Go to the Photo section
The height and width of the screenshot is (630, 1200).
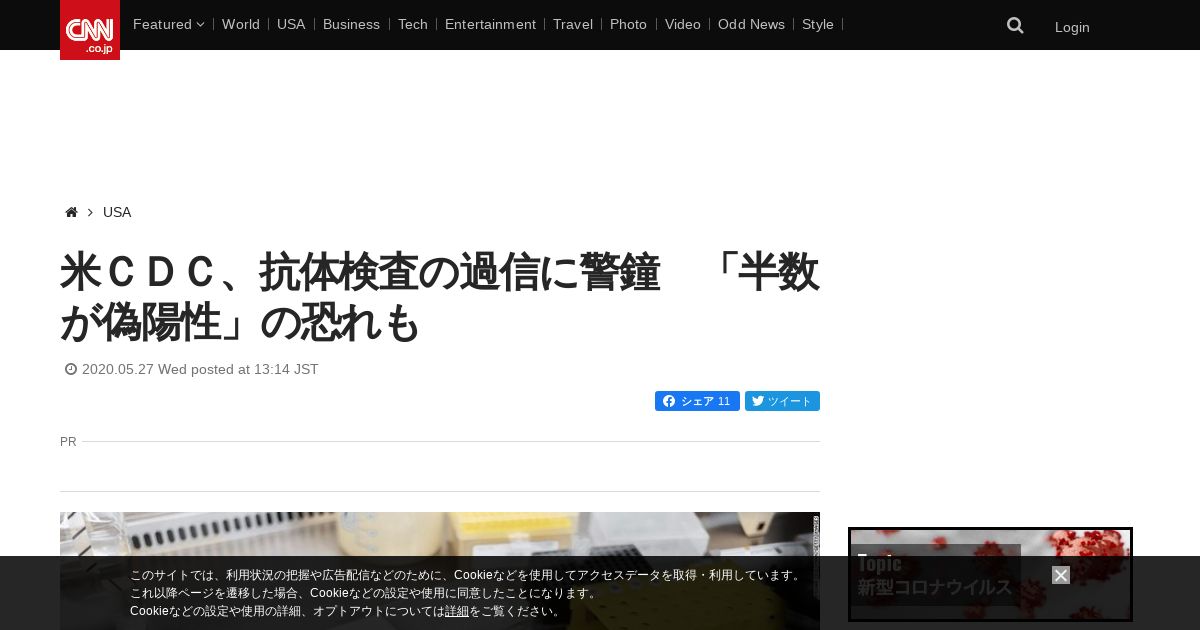click(628, 24)
